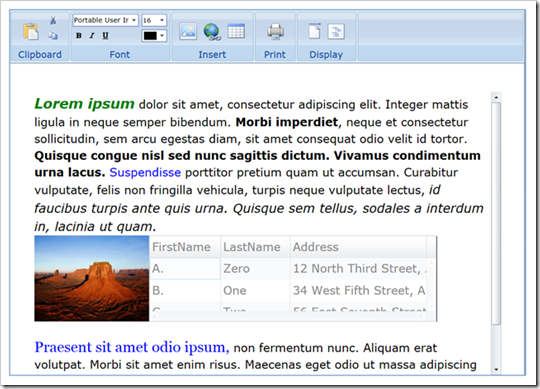540x389 pixels.
Task: Select the 12 North Third Street cell
Action: (358, 269)
